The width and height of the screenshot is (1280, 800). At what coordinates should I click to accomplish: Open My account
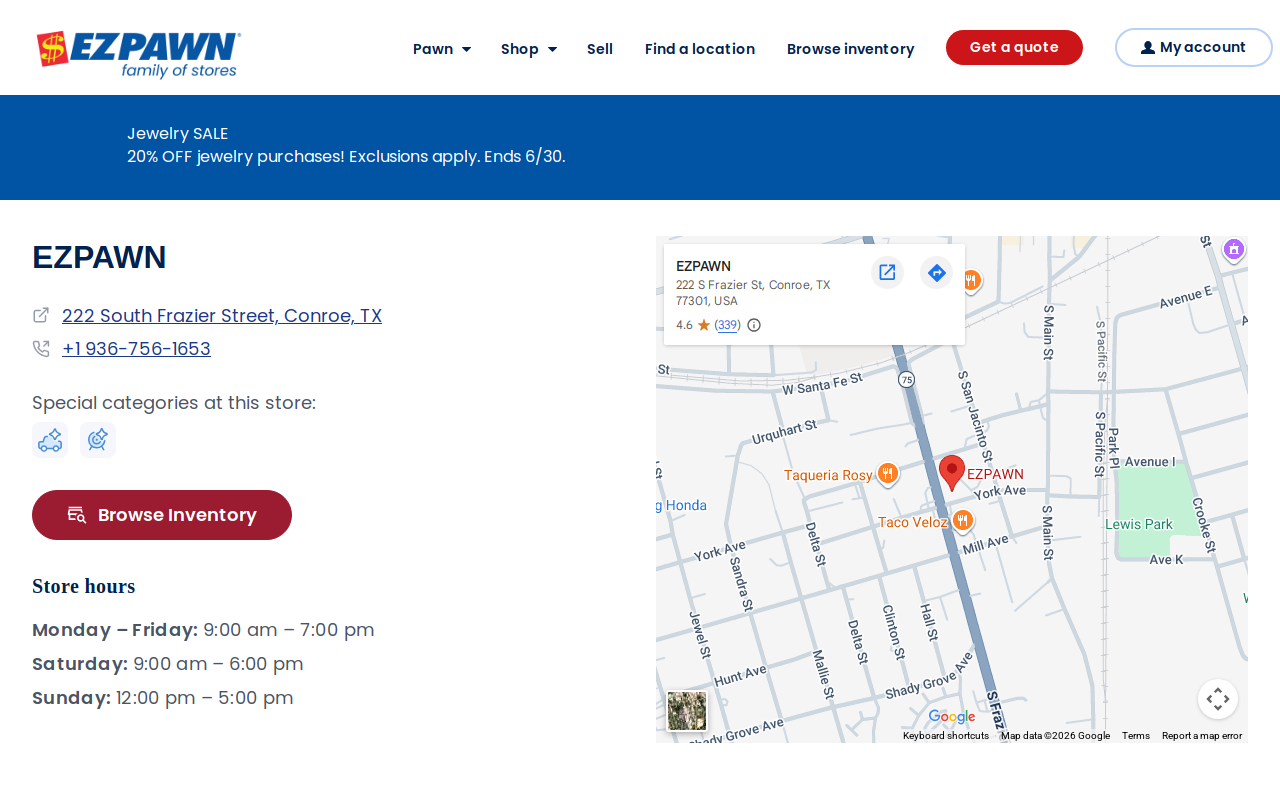[1194, 47]
